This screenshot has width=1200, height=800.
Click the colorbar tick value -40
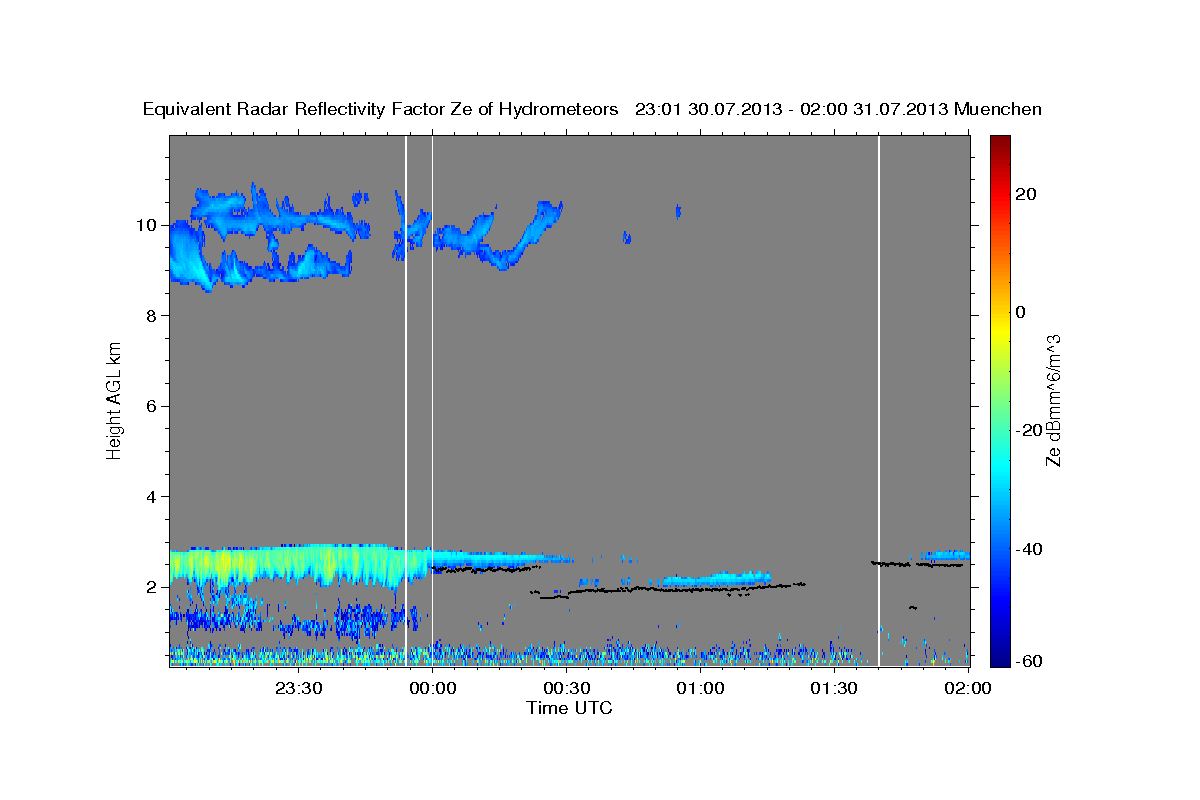(x=1029, y=549)
